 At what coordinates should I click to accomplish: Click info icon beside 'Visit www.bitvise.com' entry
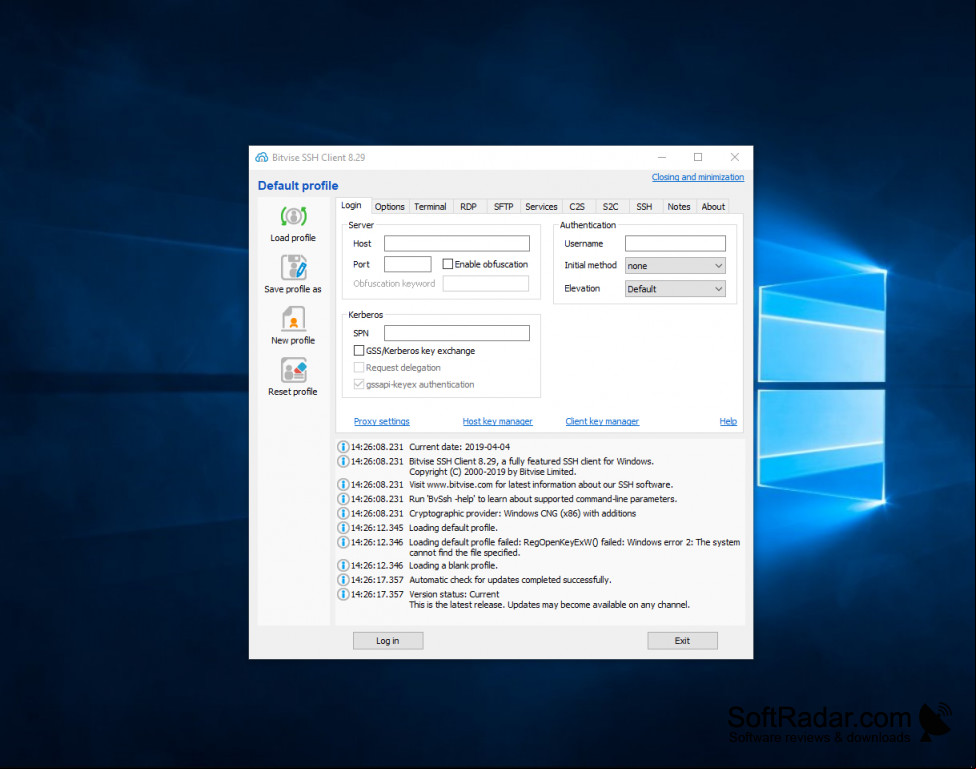pyautogui.click(x=343, y=484)
